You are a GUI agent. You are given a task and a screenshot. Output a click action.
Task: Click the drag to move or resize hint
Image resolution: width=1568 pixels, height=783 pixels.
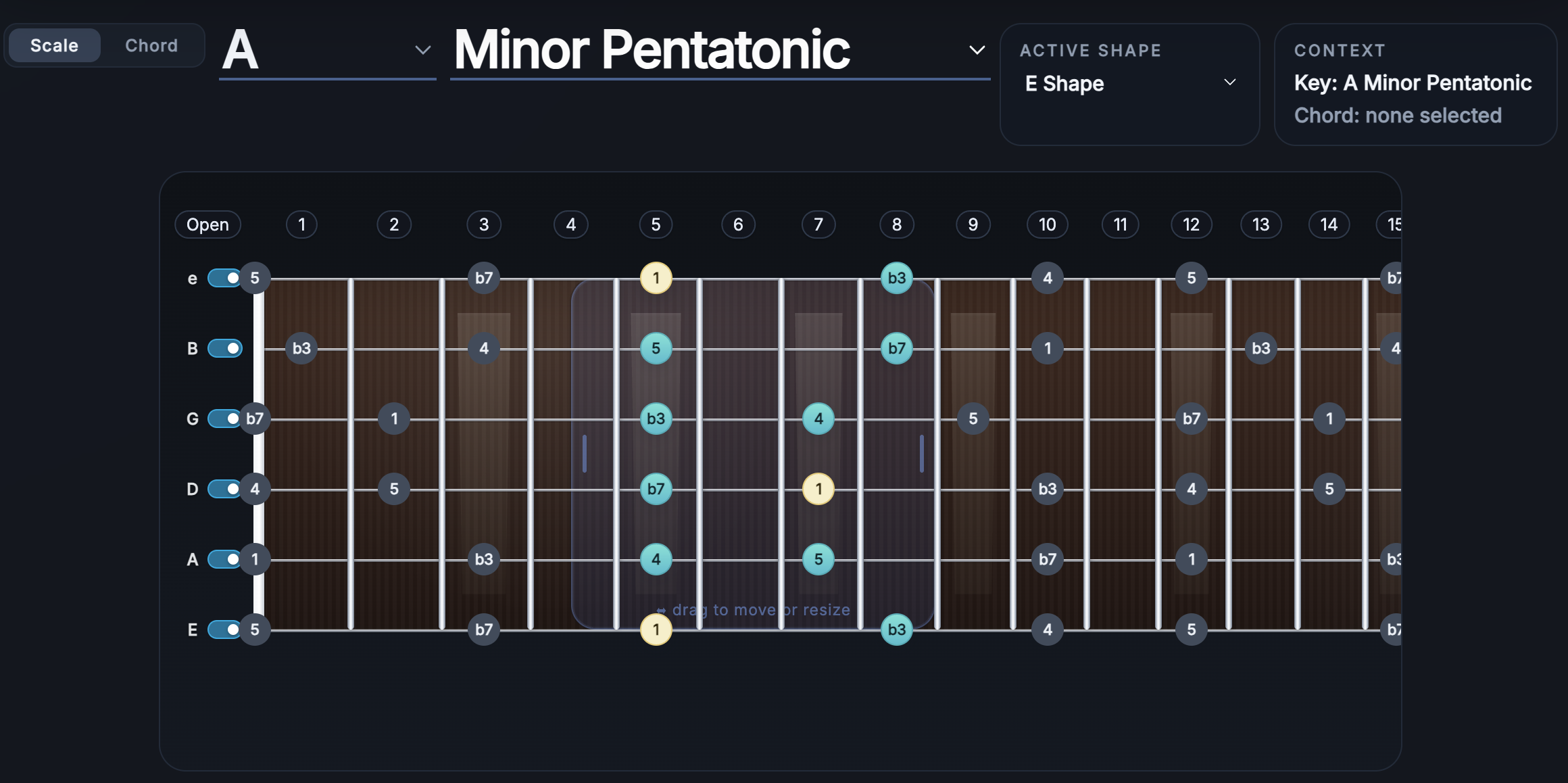[754, 610]
